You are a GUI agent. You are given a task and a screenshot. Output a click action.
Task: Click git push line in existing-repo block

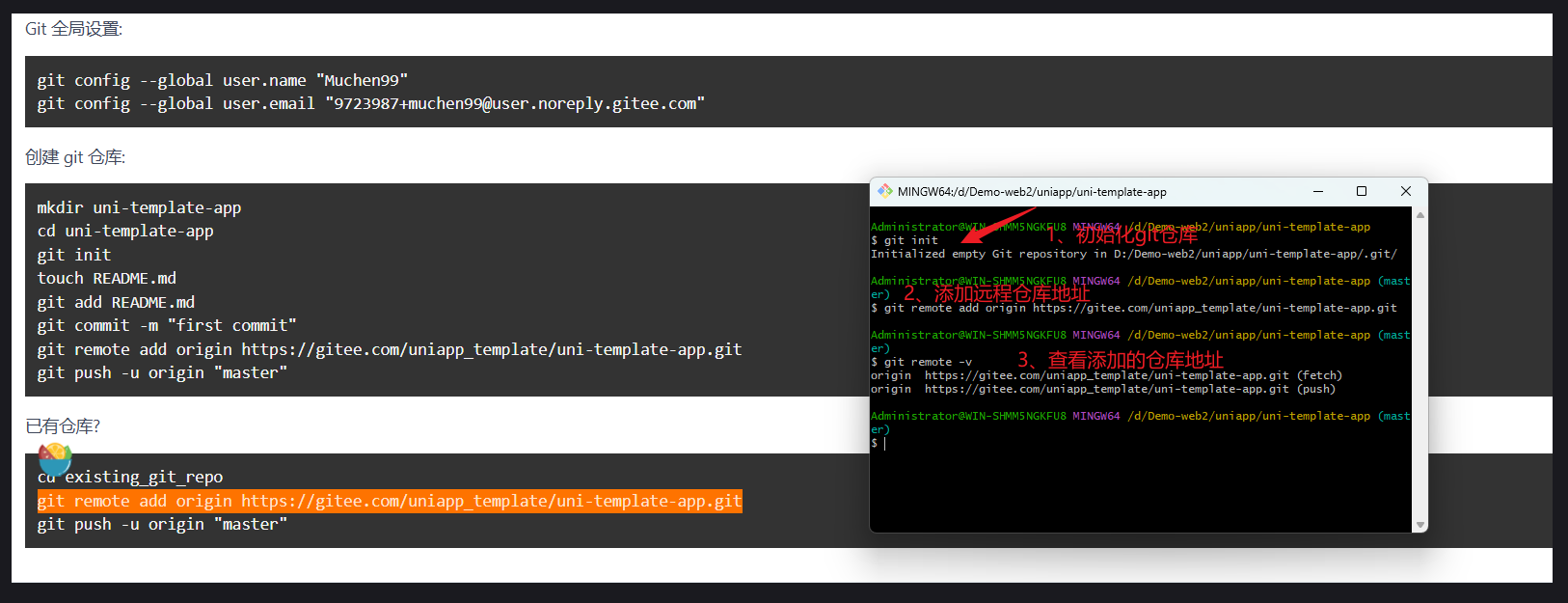tap(162, 524)
